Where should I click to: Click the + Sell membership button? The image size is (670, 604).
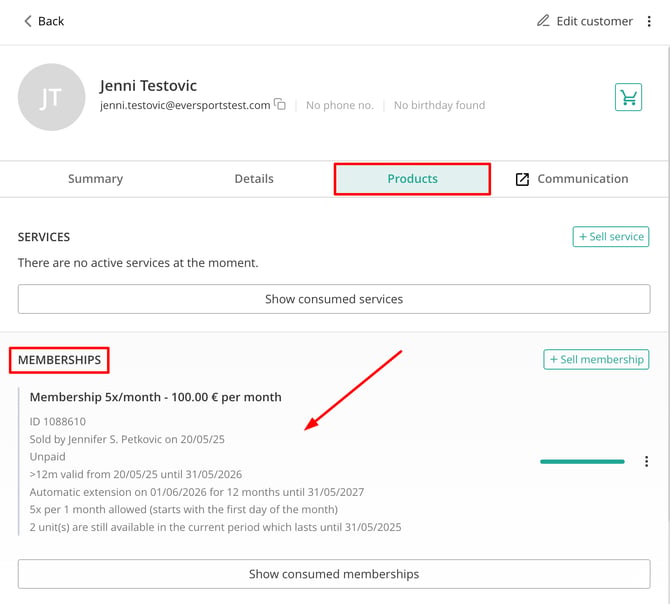(x=596, y=359)
